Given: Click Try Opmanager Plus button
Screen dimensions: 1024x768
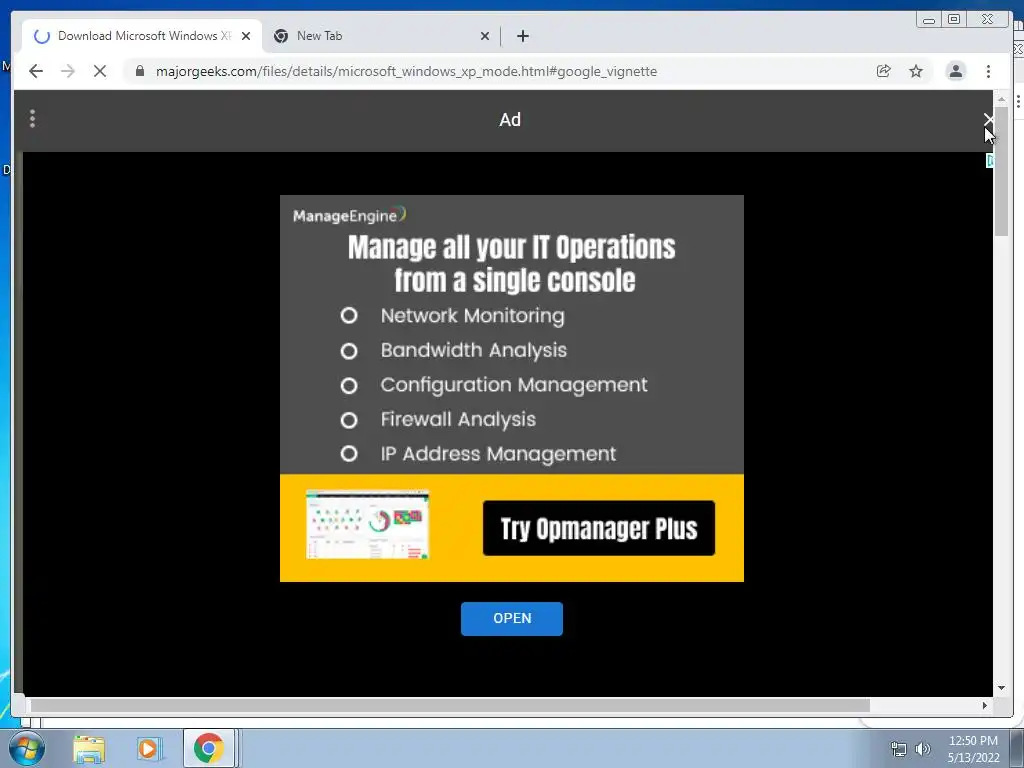Looking at the screenshot, I should tap(599, 528).
